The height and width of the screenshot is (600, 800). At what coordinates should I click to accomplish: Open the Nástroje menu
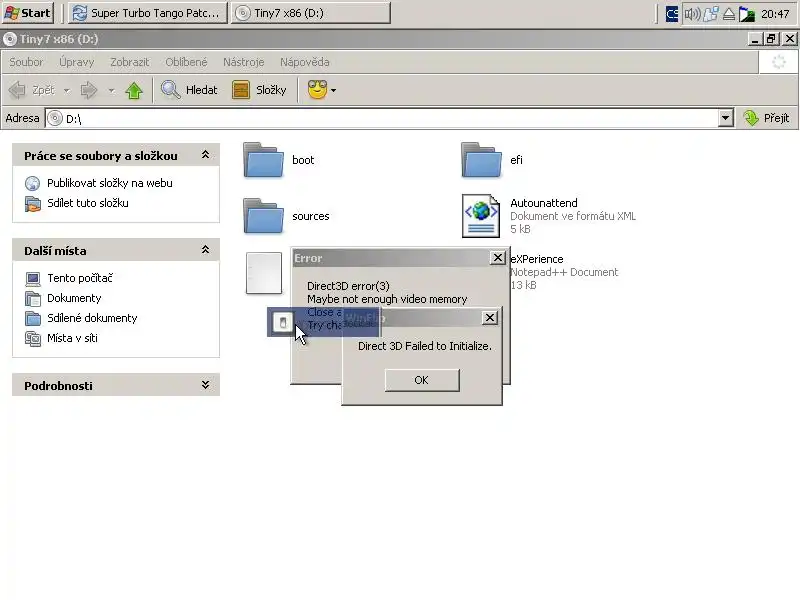click(x=243, y=62)
